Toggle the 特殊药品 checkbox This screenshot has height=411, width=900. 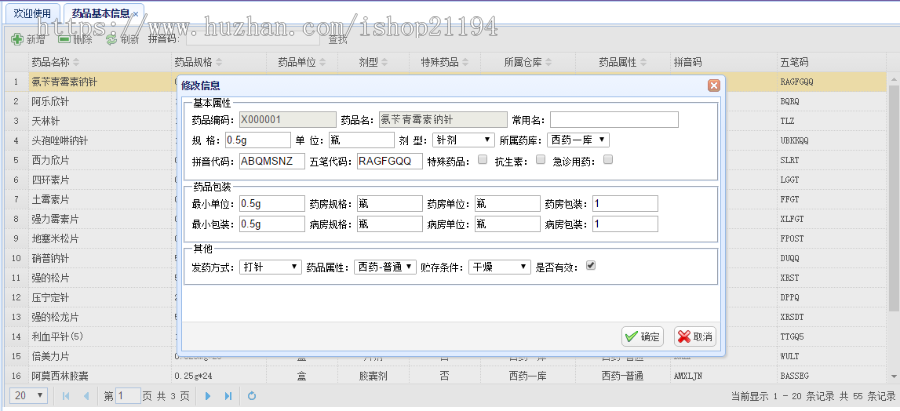click(x=483, y=160)
